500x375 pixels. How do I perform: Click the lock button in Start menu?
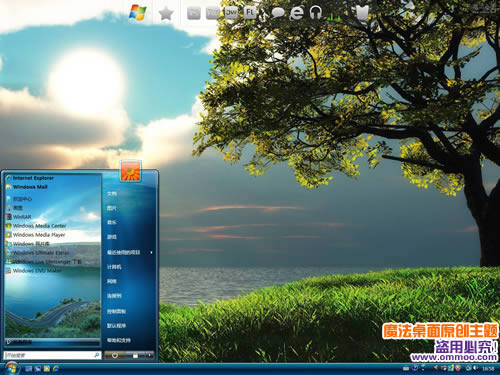tap(135, 355)
